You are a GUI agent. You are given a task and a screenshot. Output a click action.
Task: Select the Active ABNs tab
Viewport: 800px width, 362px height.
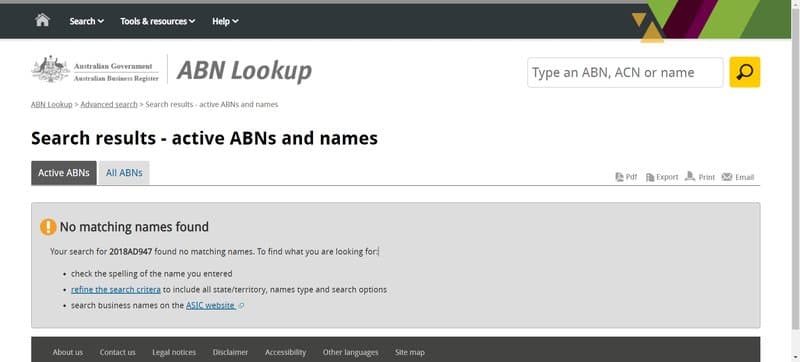[64, 173]
